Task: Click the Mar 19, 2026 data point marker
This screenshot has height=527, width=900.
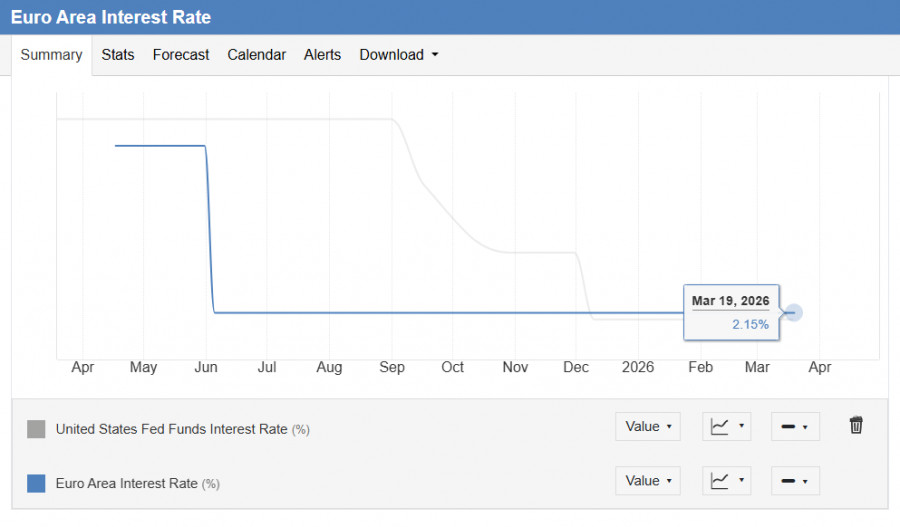Action: [x=794, y=313]
